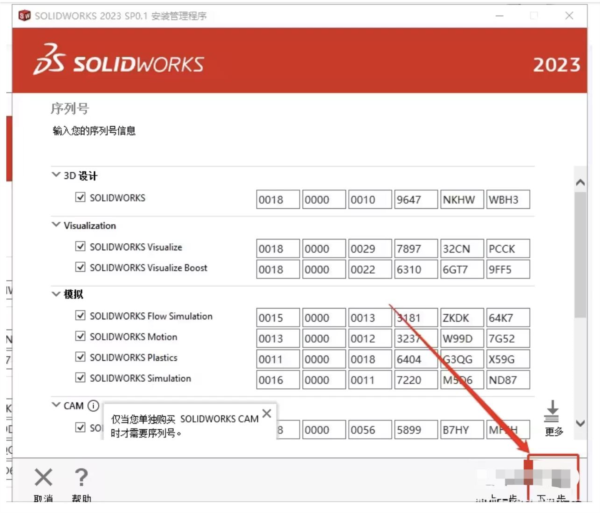Screen dimensions: 600x513
Task: Click Visualize serial field 0029
Action: pos(370,249)
